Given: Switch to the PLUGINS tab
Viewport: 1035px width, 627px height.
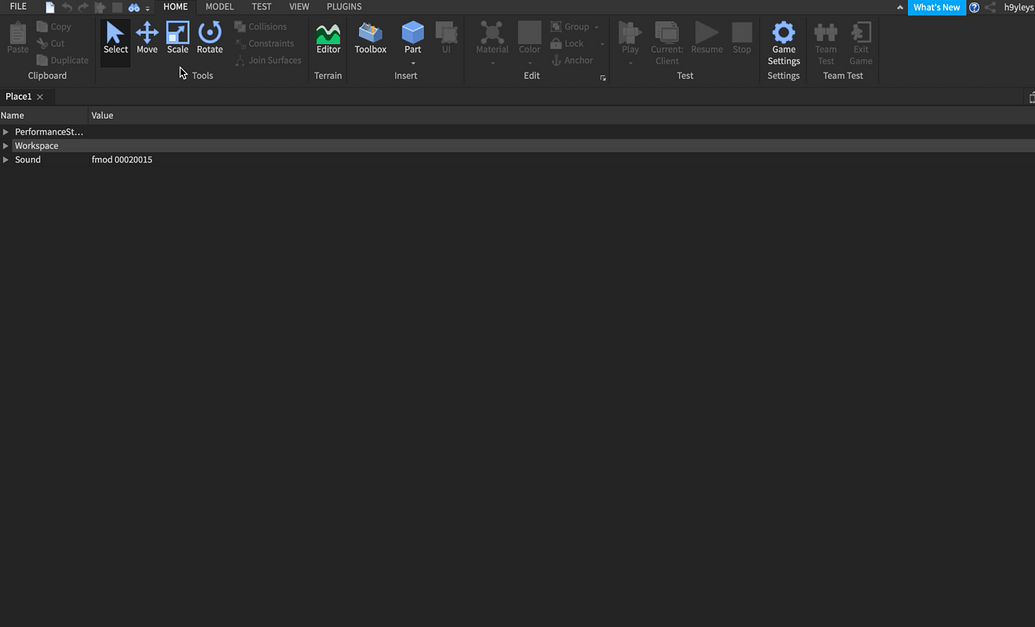Looking at the screenshot, I should [344, 7].
